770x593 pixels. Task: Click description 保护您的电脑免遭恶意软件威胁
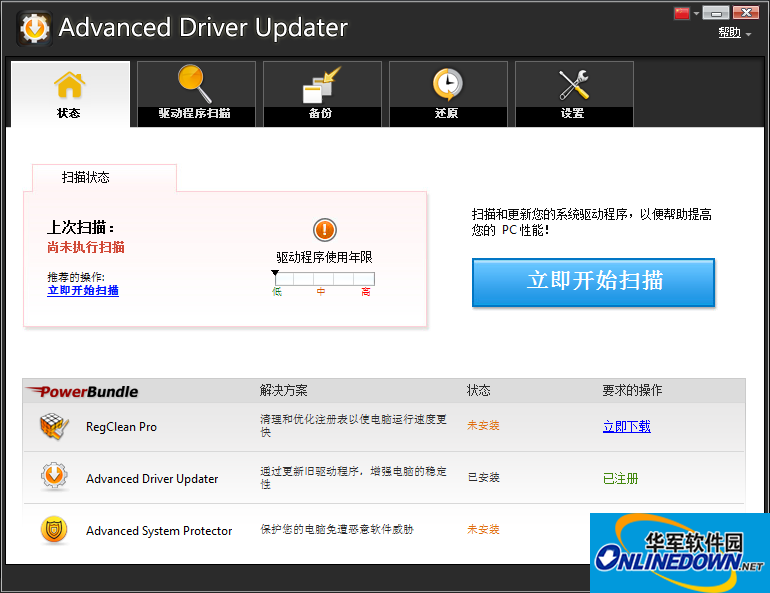[x=337, y=529]
